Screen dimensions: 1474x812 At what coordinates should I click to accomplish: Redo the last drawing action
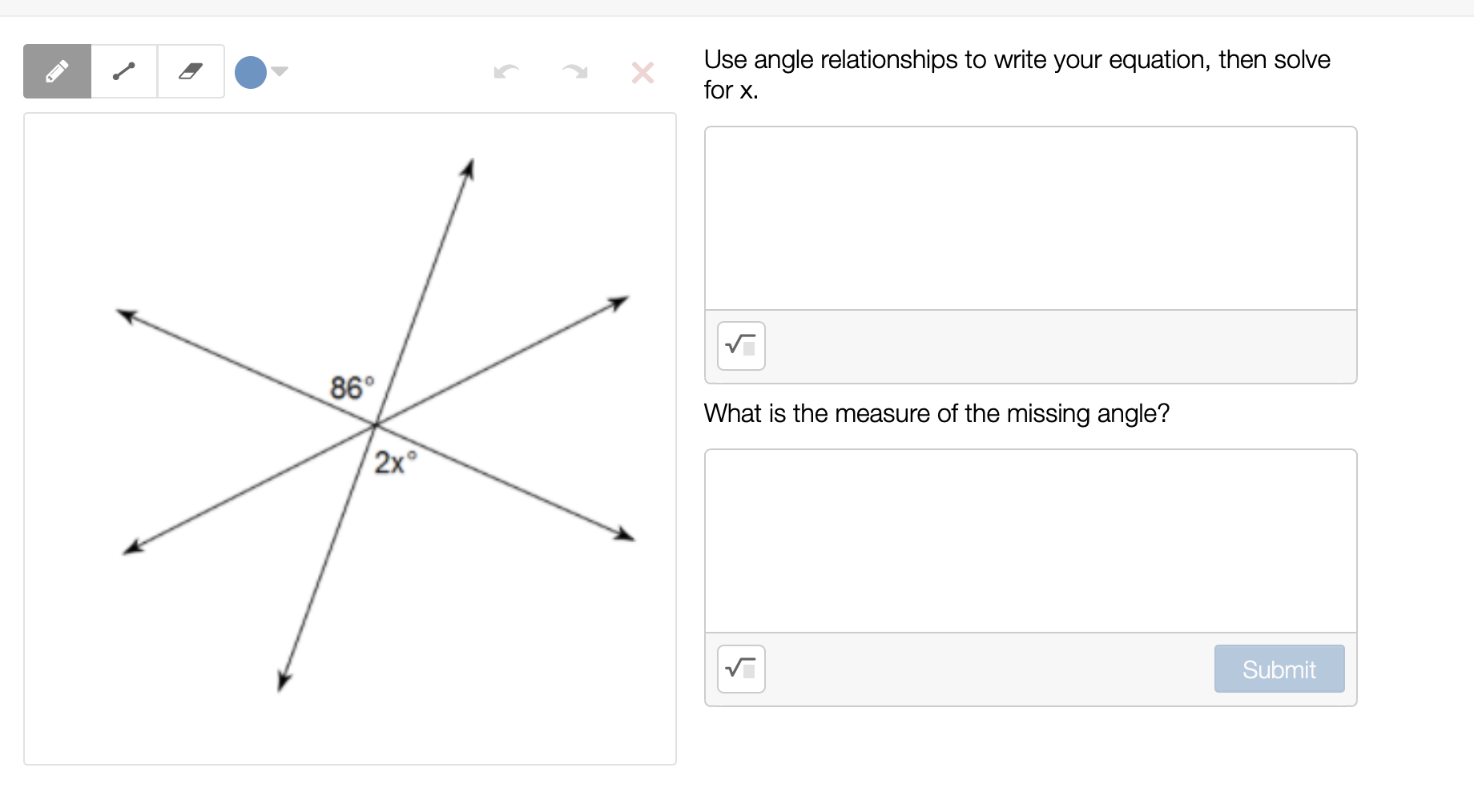coord(575,72)
